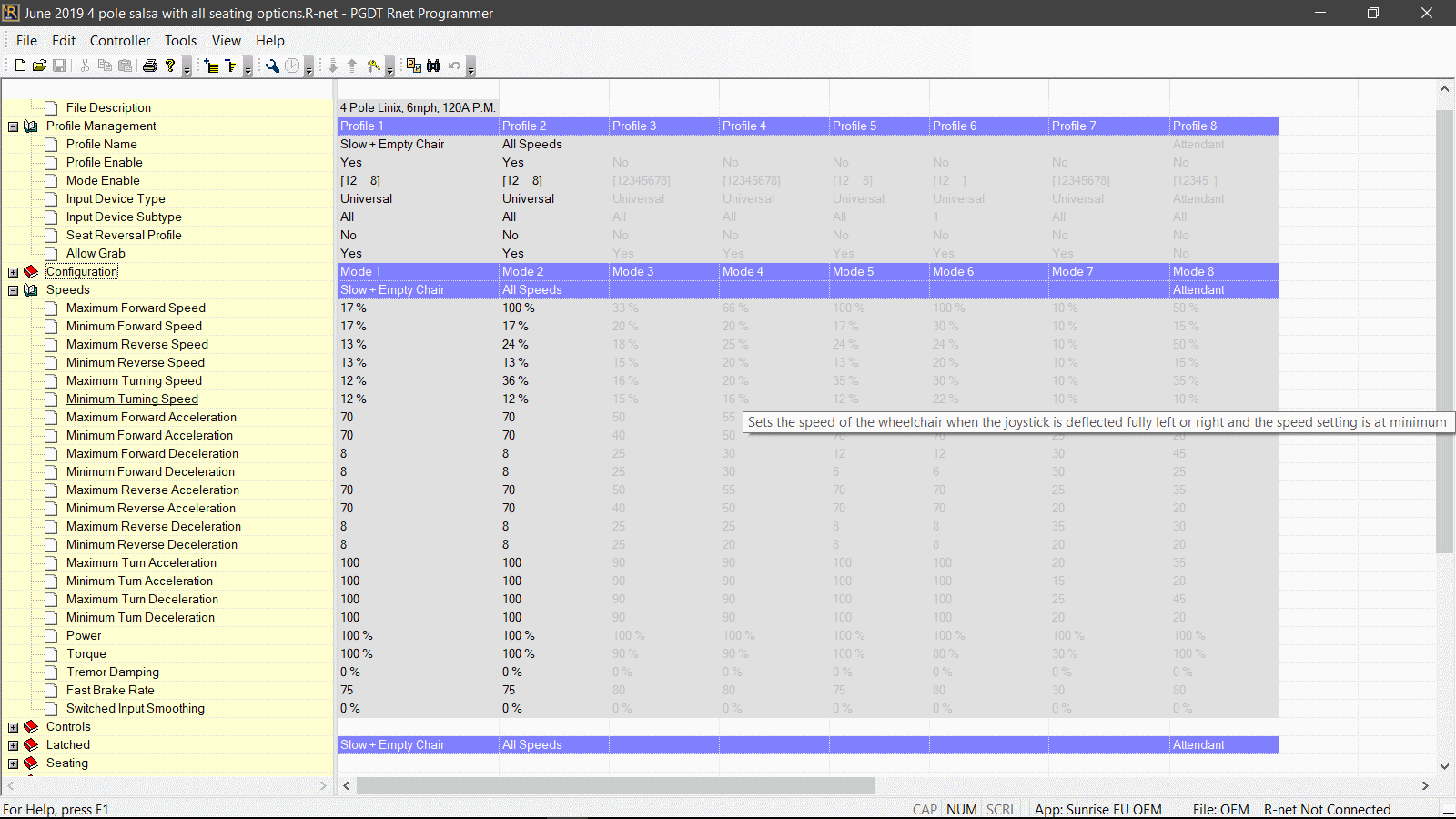Select Profile 1 Maximum Forward Speed value
The image size is (1456, 819).
click(x=354, y=308)
